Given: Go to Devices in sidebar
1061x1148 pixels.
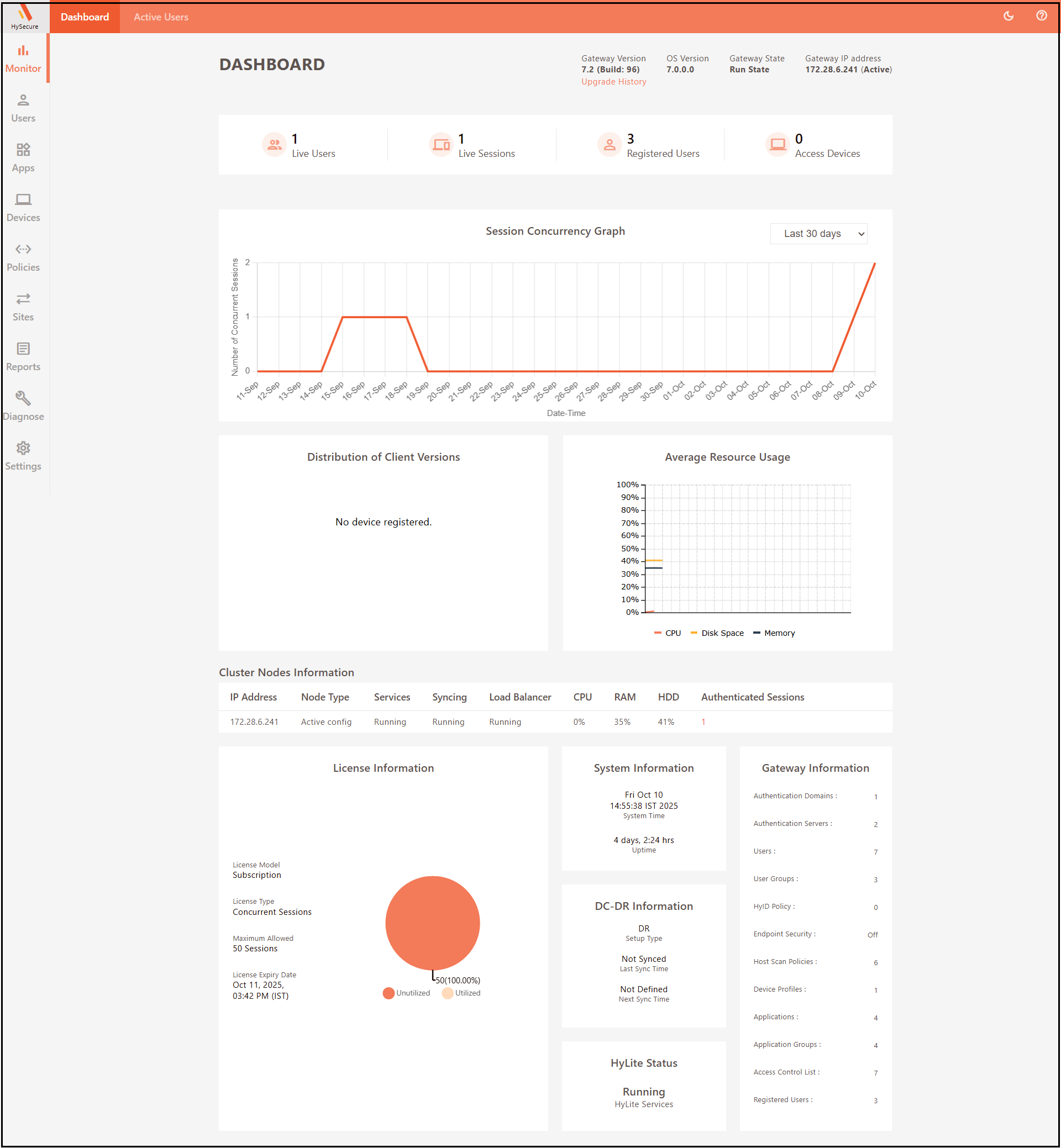Looking at the screenshot, I should pyautogui.click(x=23, y=208).
